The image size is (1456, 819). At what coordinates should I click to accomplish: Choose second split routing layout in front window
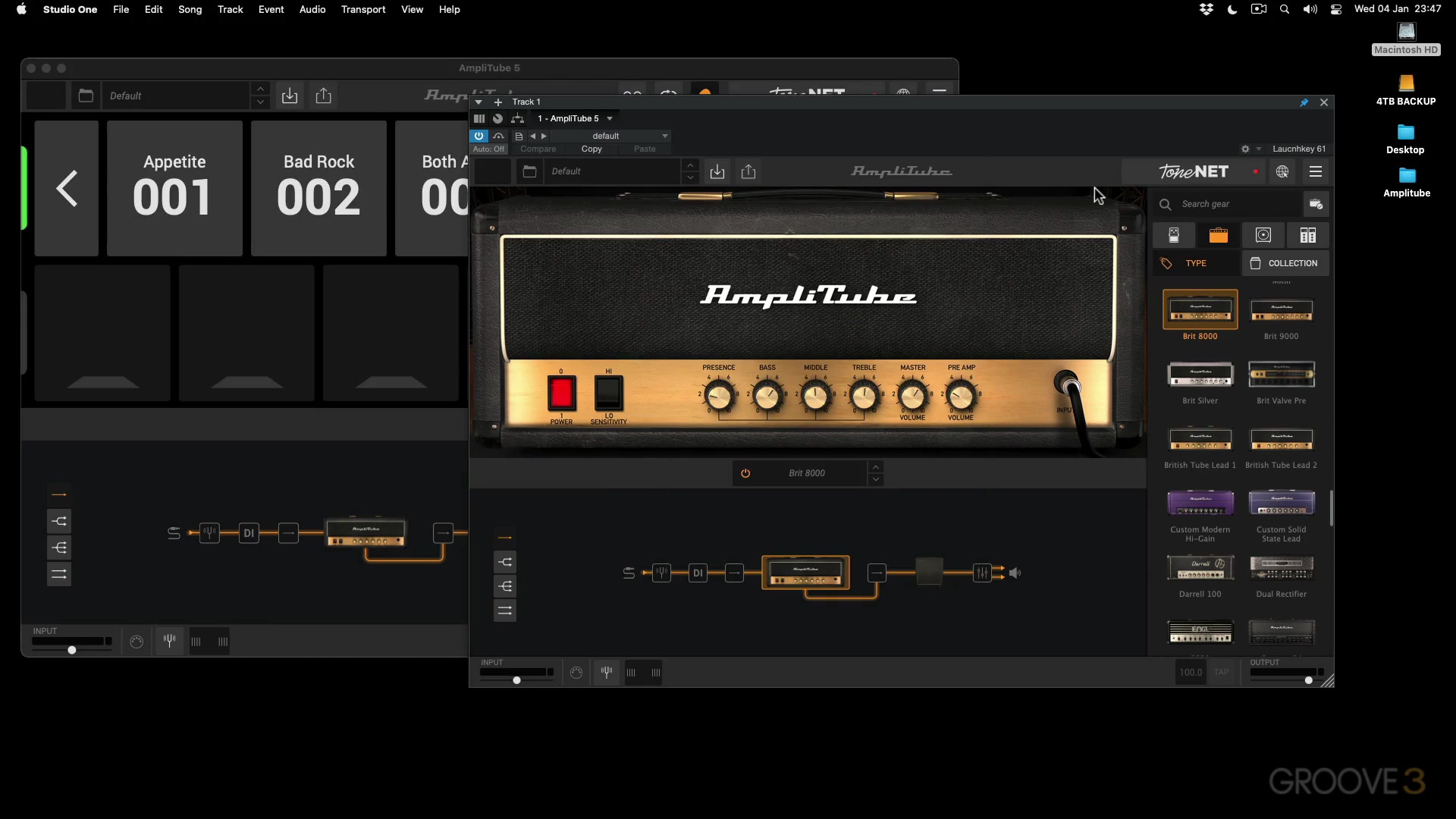tap(504, 562)
